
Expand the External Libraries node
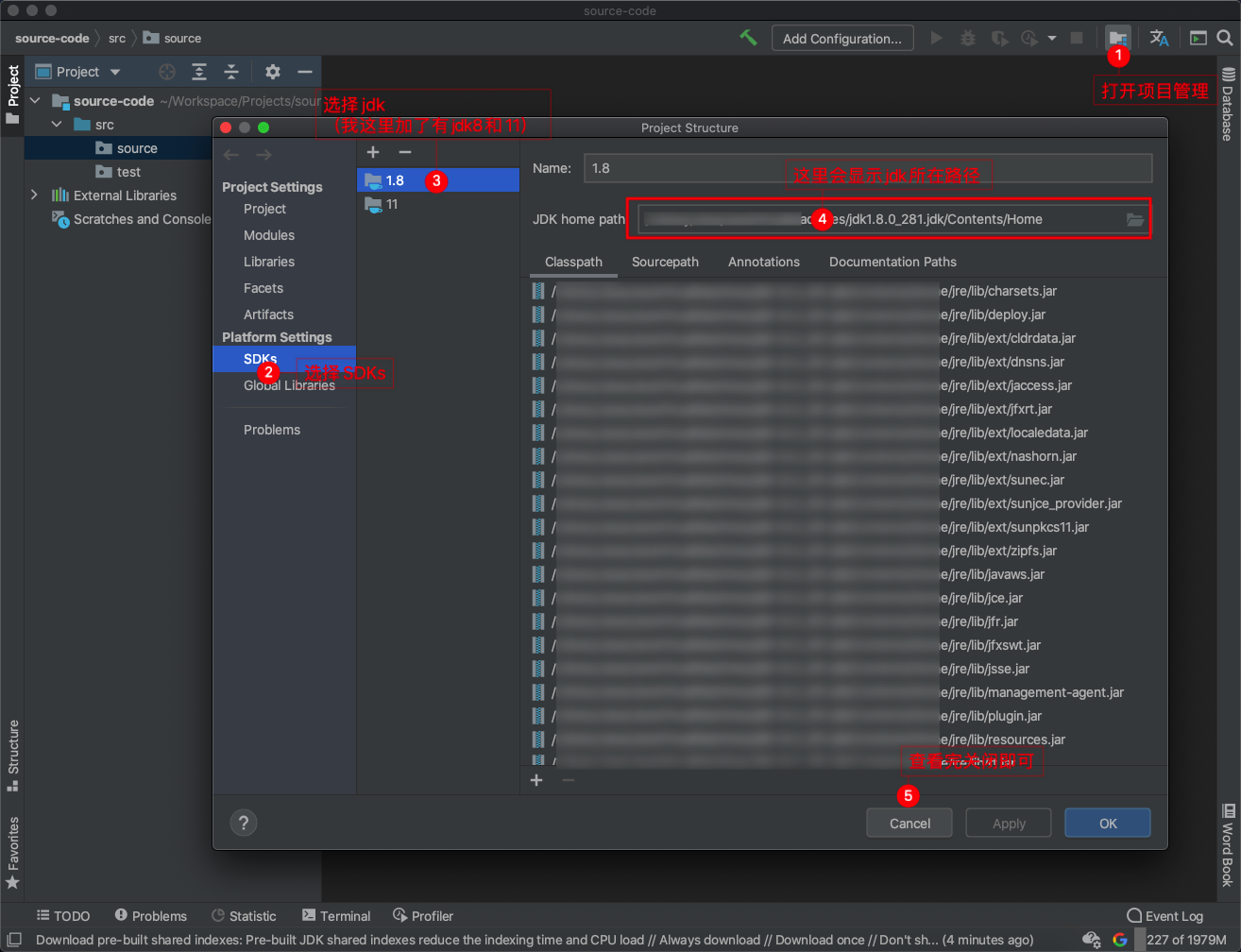tap(35, 195)
